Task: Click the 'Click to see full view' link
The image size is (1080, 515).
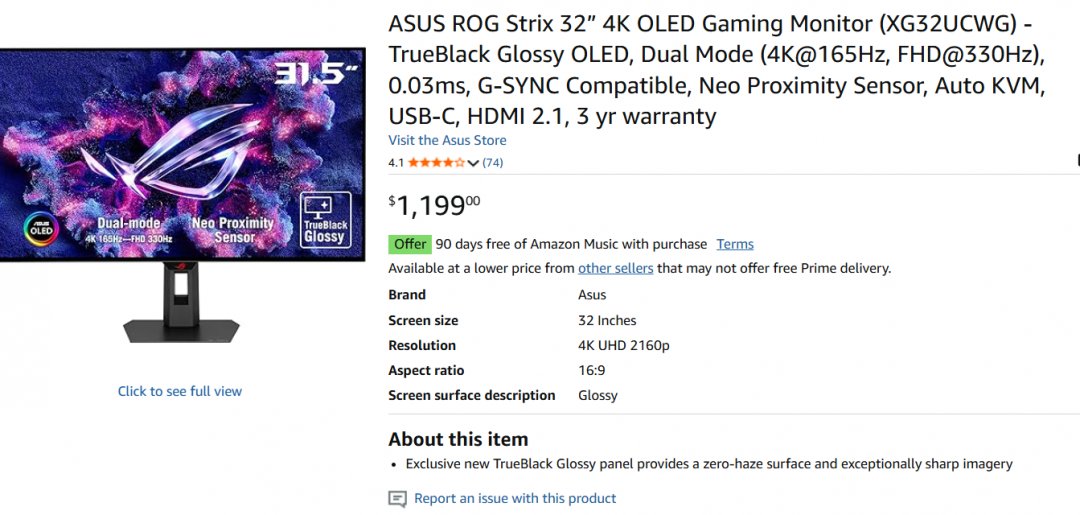Action: (180, 391)
